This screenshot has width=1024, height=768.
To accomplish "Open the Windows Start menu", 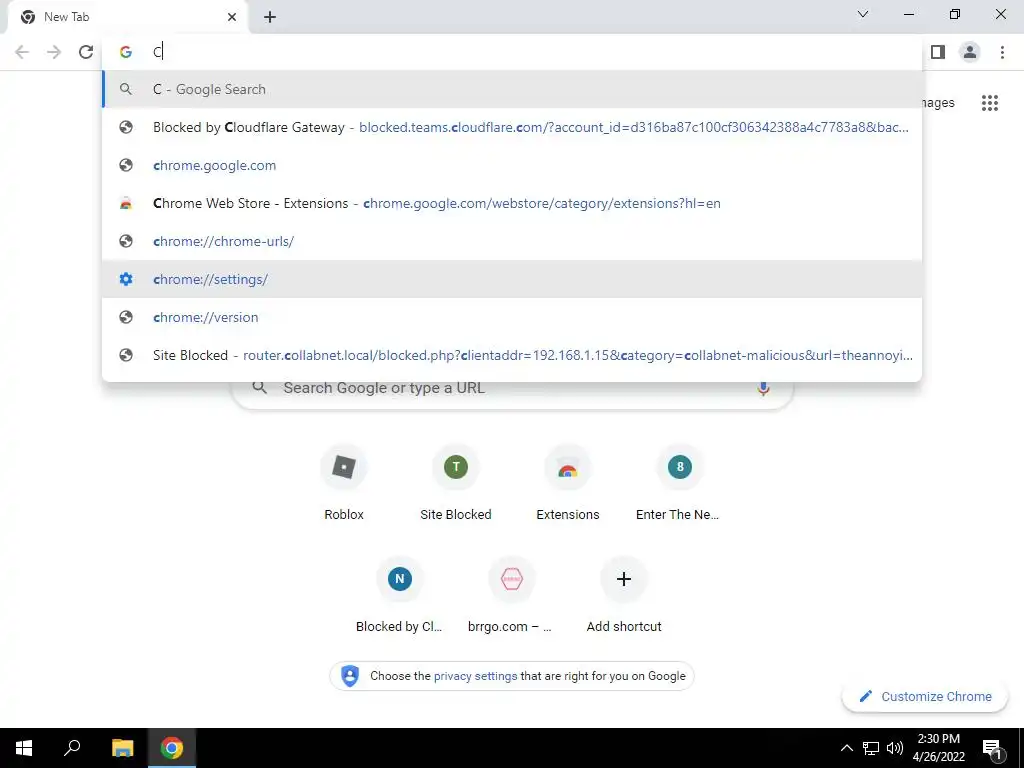I will click(24, 748).
